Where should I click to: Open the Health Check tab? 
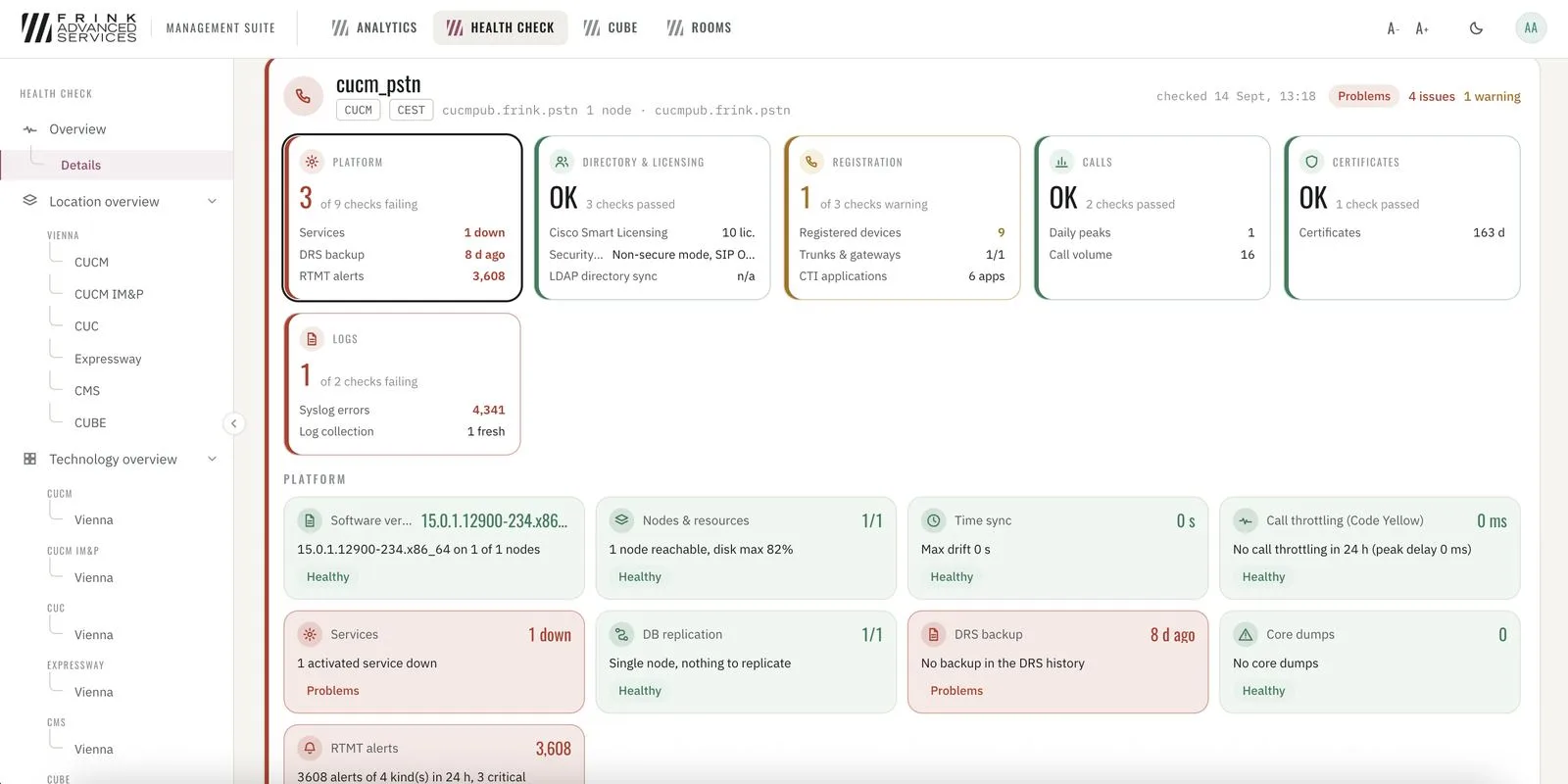[501, 27]
